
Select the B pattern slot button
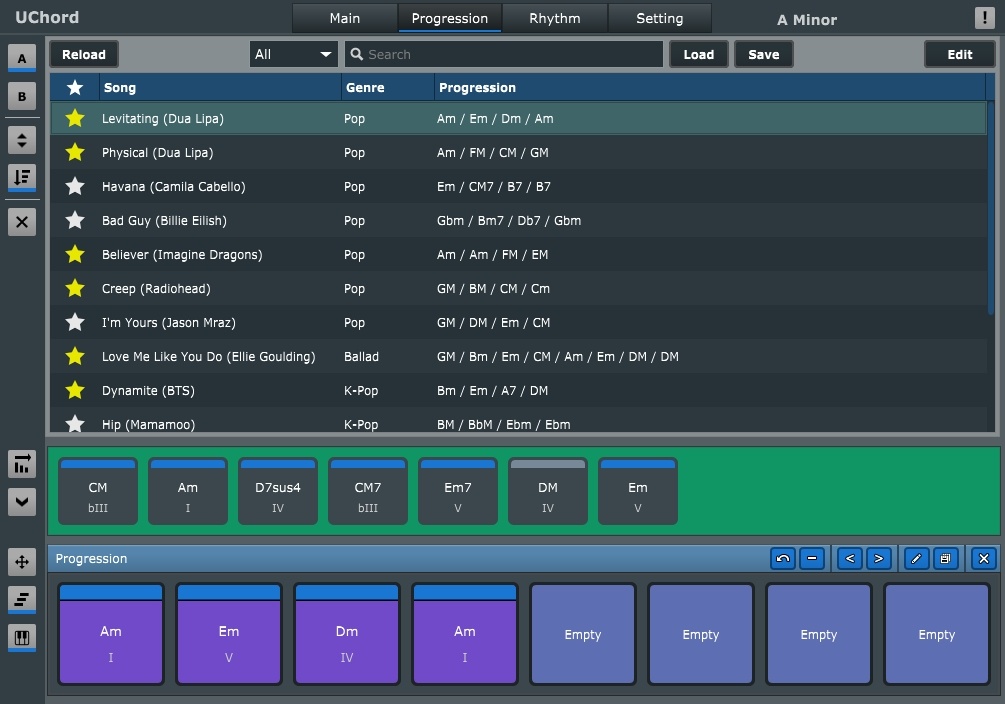pos(22,97)
